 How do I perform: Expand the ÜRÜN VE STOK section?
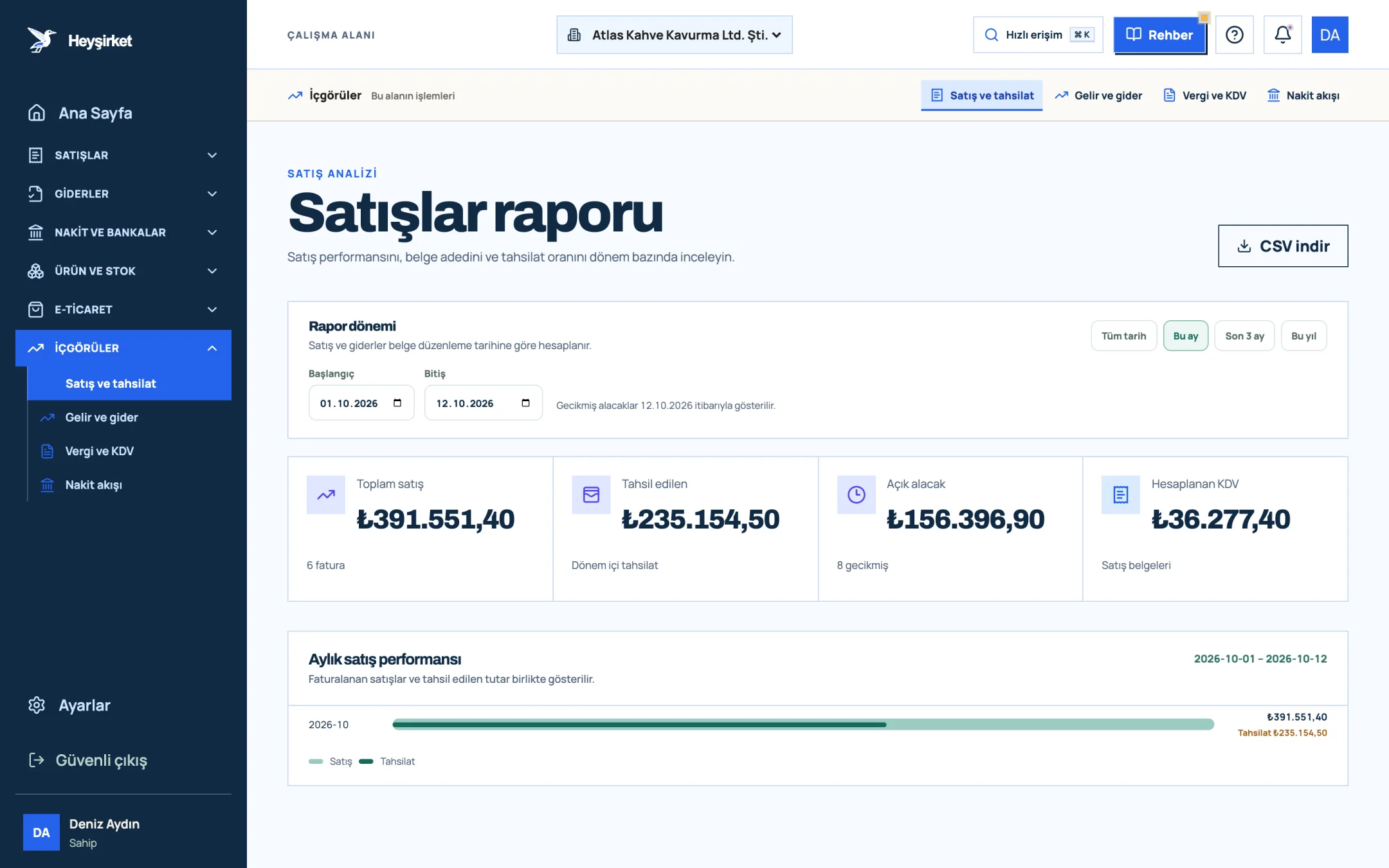tap(123, 271)
